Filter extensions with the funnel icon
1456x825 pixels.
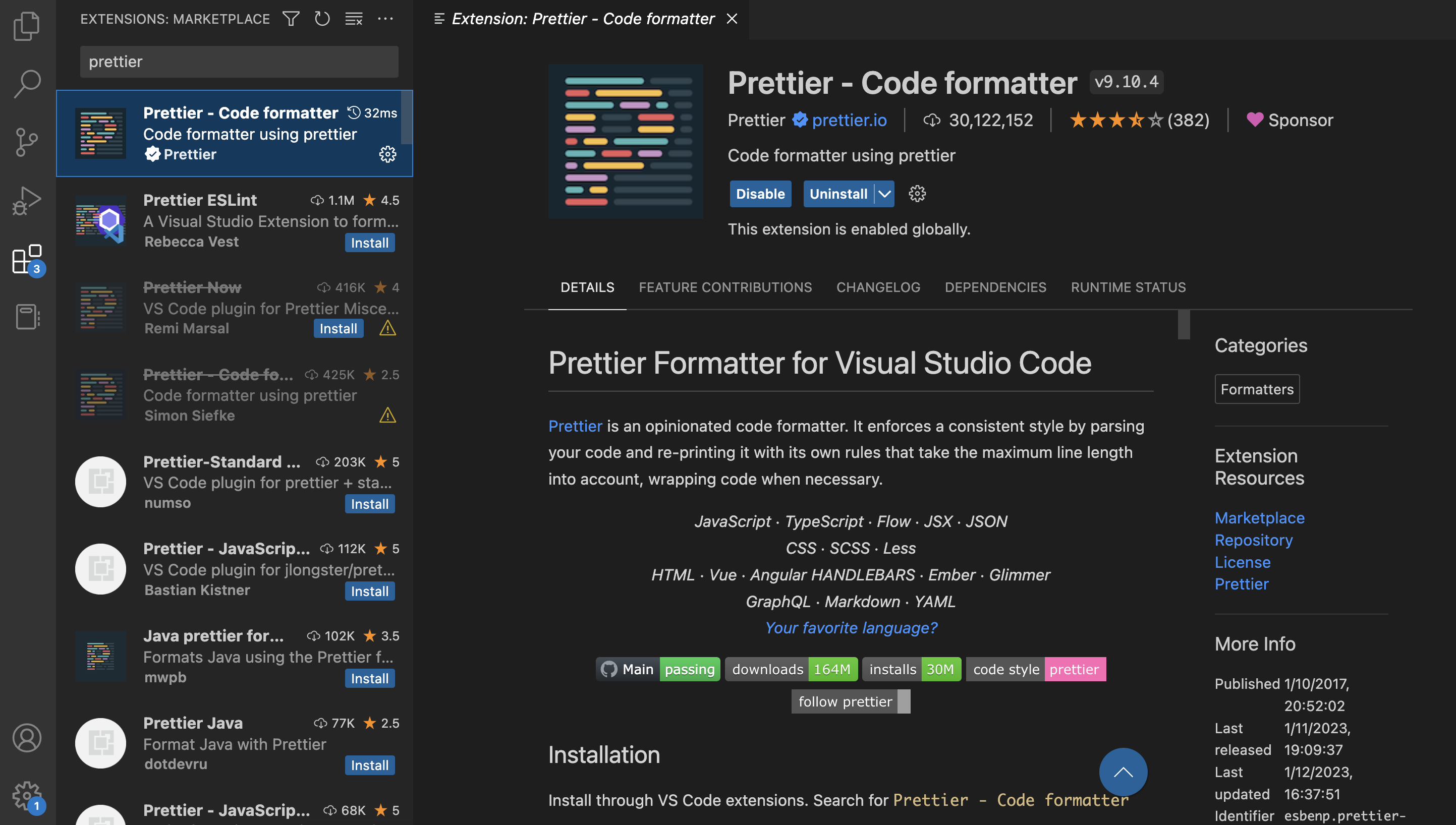click(291, 19)
